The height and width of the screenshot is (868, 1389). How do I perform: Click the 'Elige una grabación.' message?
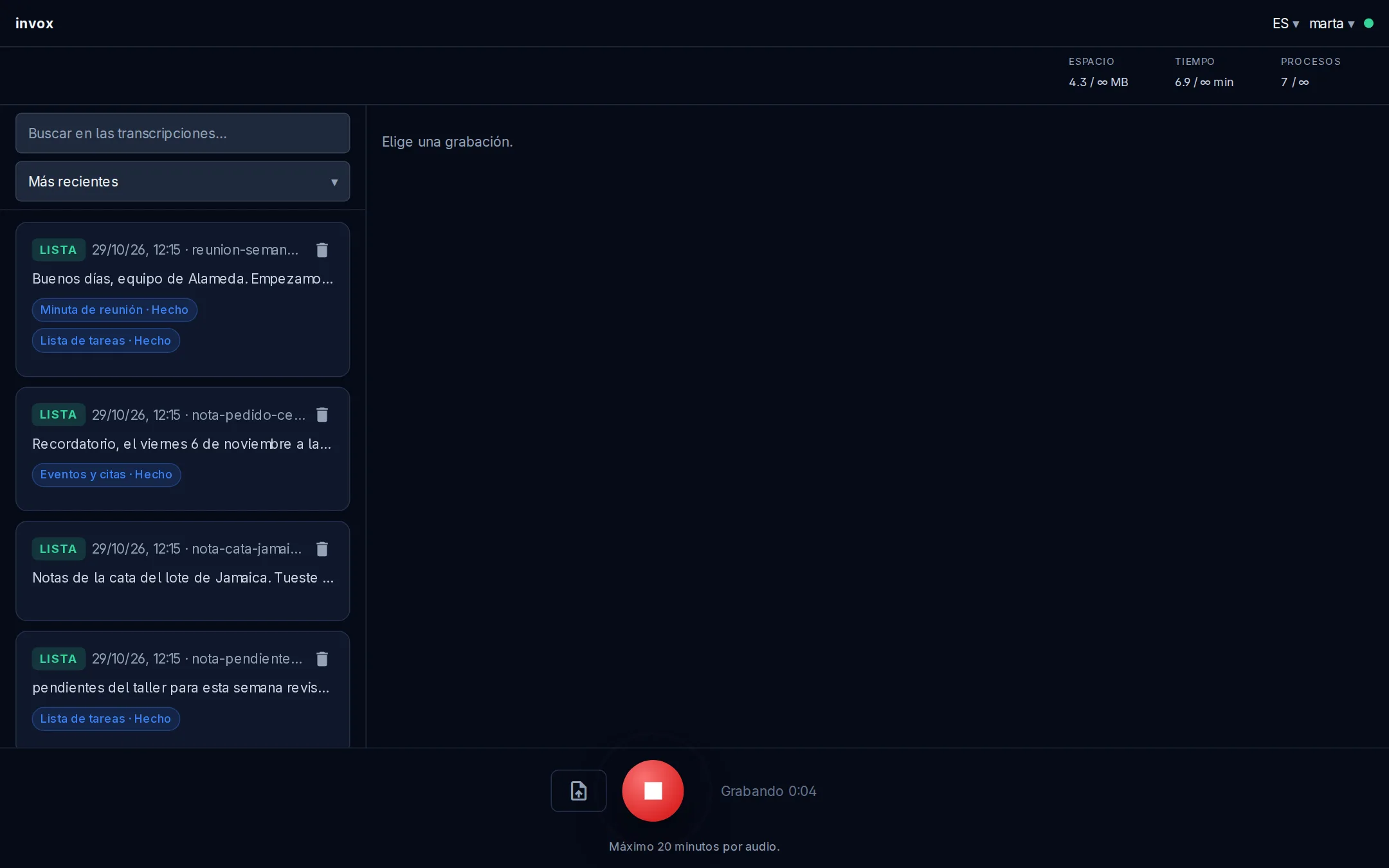pyautogui.click(x=448, y=142)
